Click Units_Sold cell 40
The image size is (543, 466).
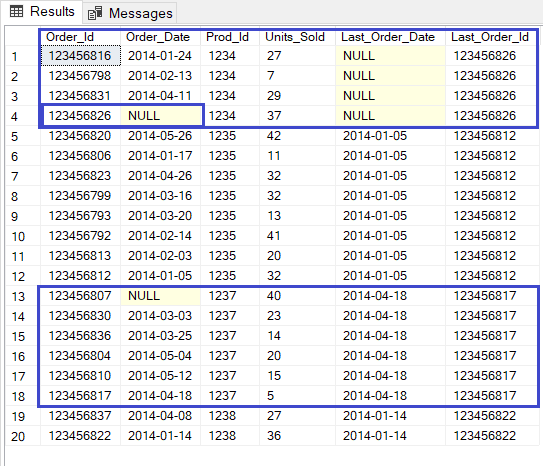(297, 296)
